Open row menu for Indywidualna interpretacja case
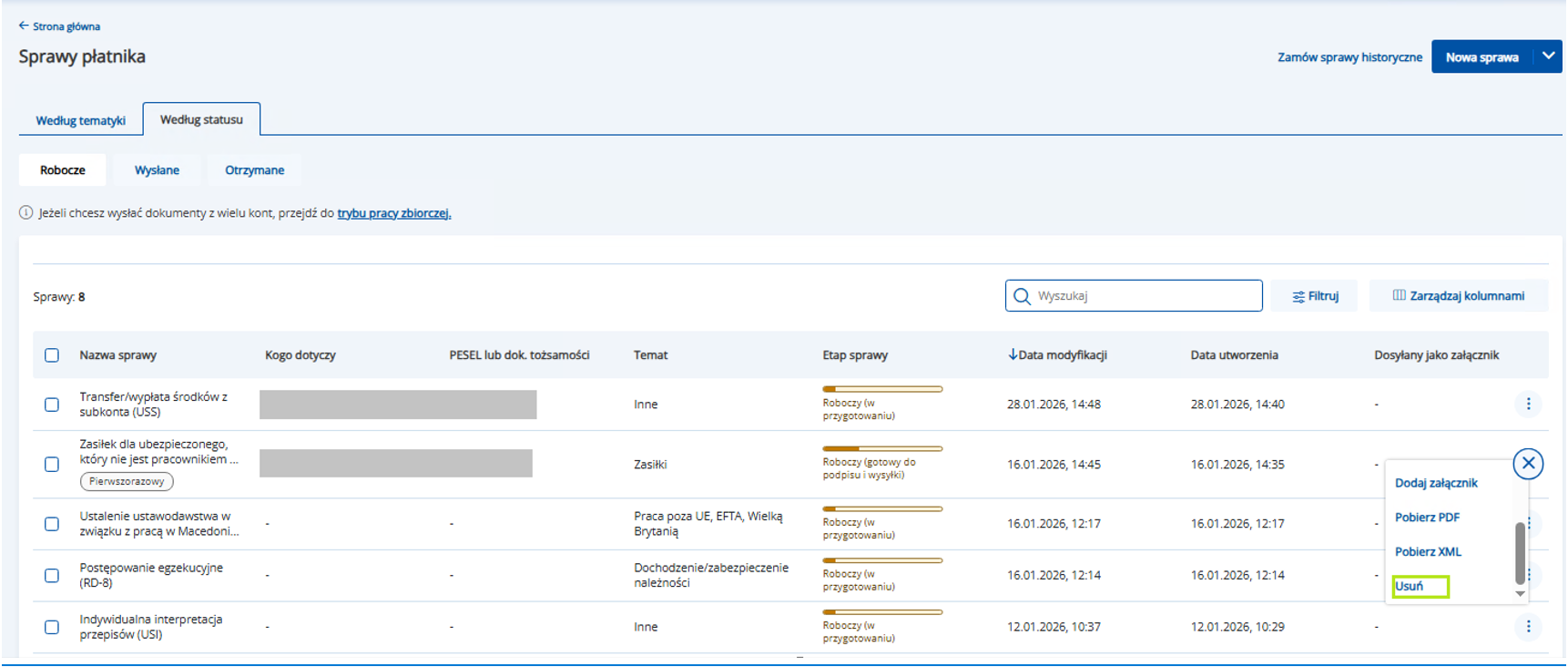 [x=1528, y=627]
